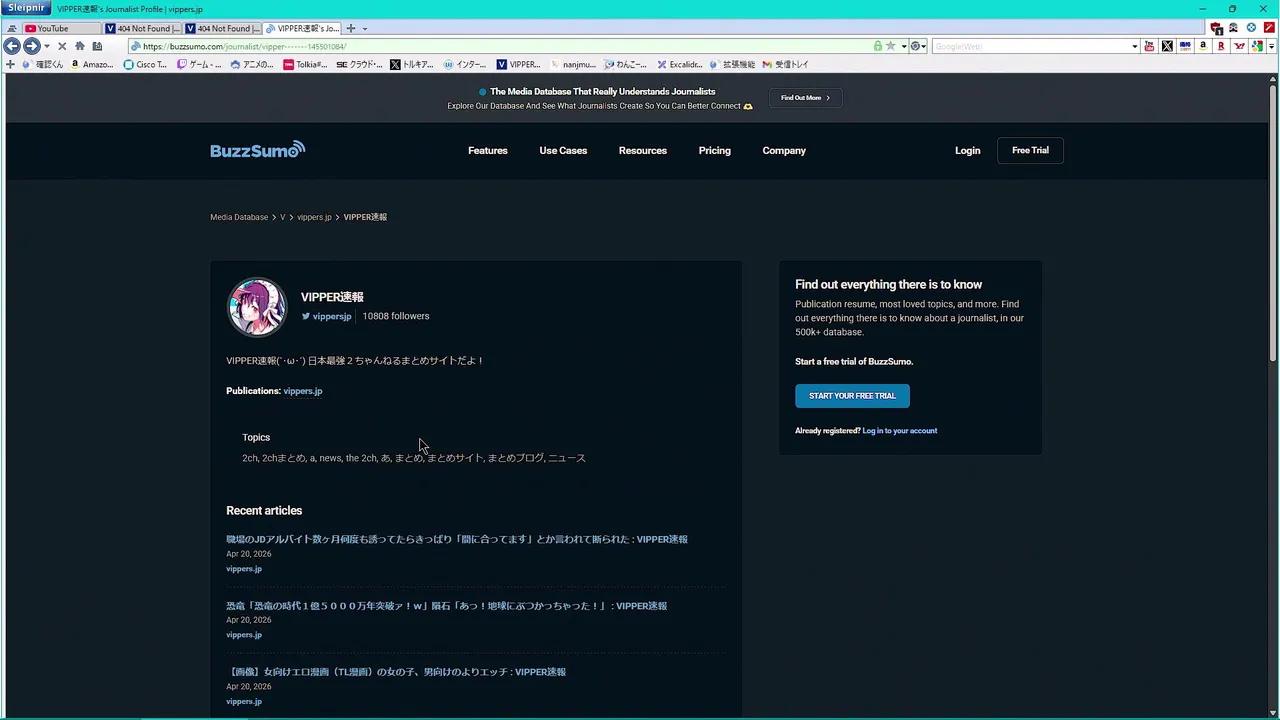
Task: Open the Tolkia bookmark
Action: tap(305, 64)
